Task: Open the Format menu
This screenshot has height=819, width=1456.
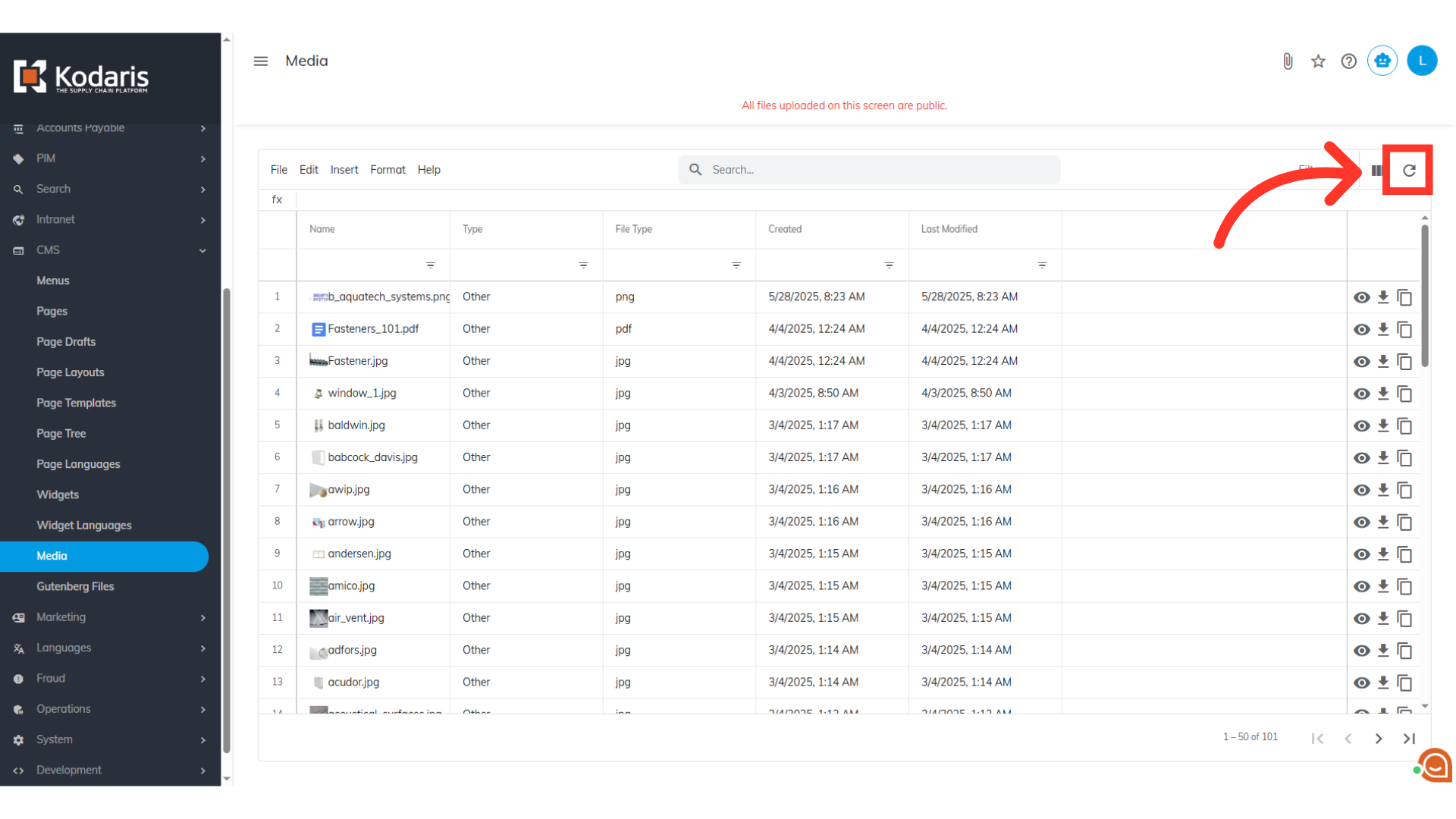Action: coord(388,170)
